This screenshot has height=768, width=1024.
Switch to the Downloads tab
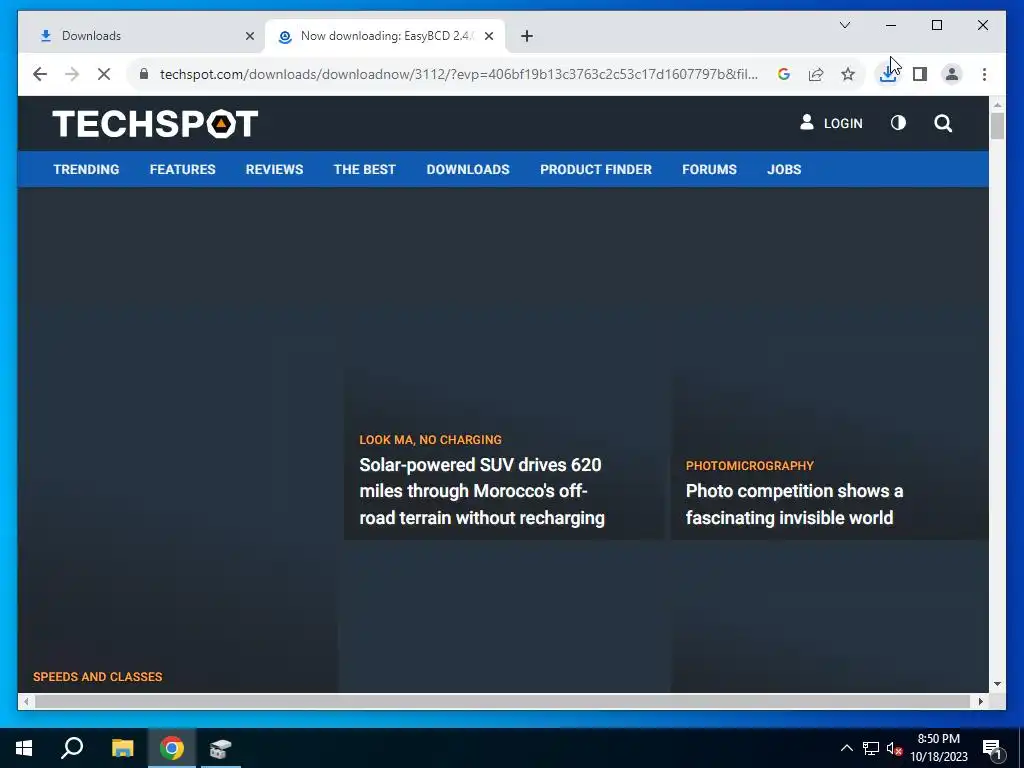pyautogui.click(x=142, y=36)
